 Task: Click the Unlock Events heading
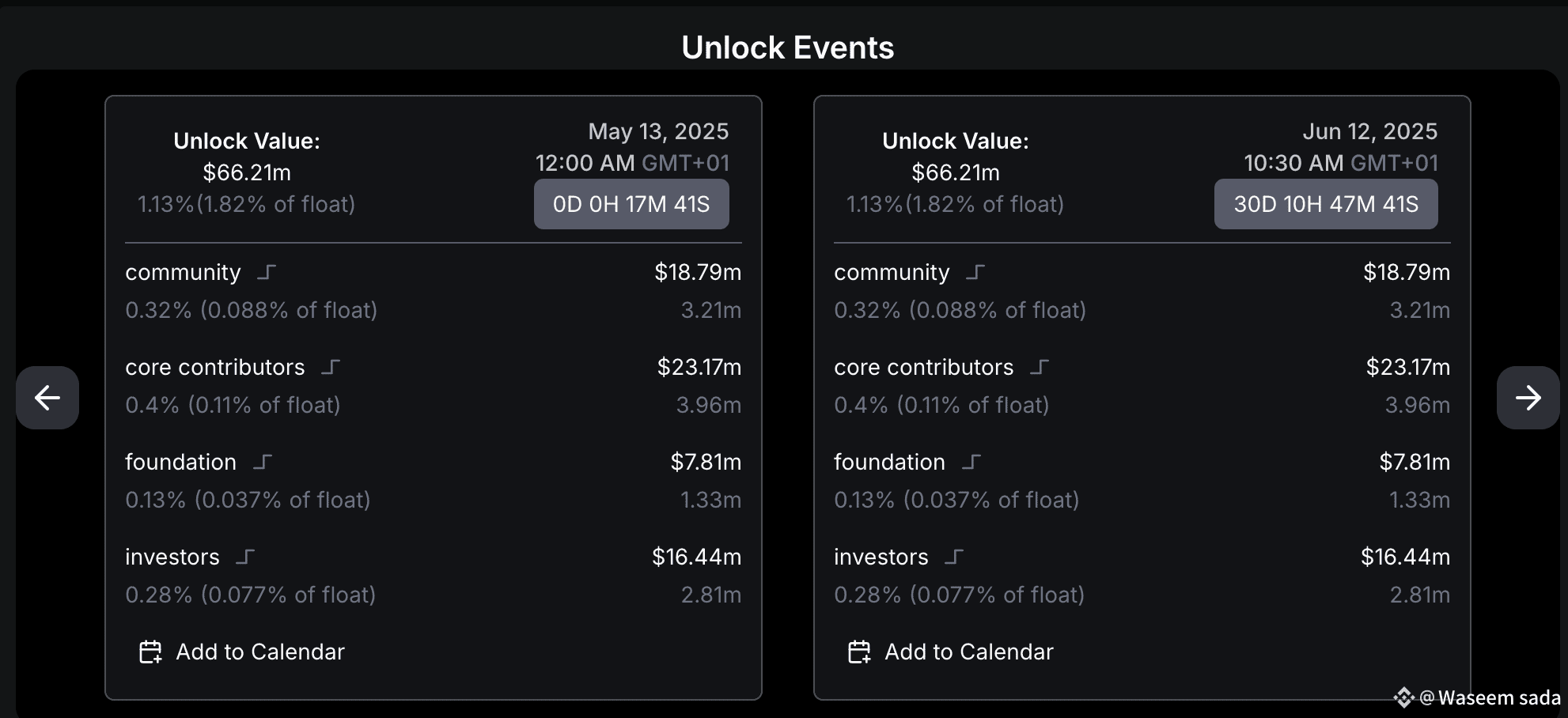coord(787,47)
